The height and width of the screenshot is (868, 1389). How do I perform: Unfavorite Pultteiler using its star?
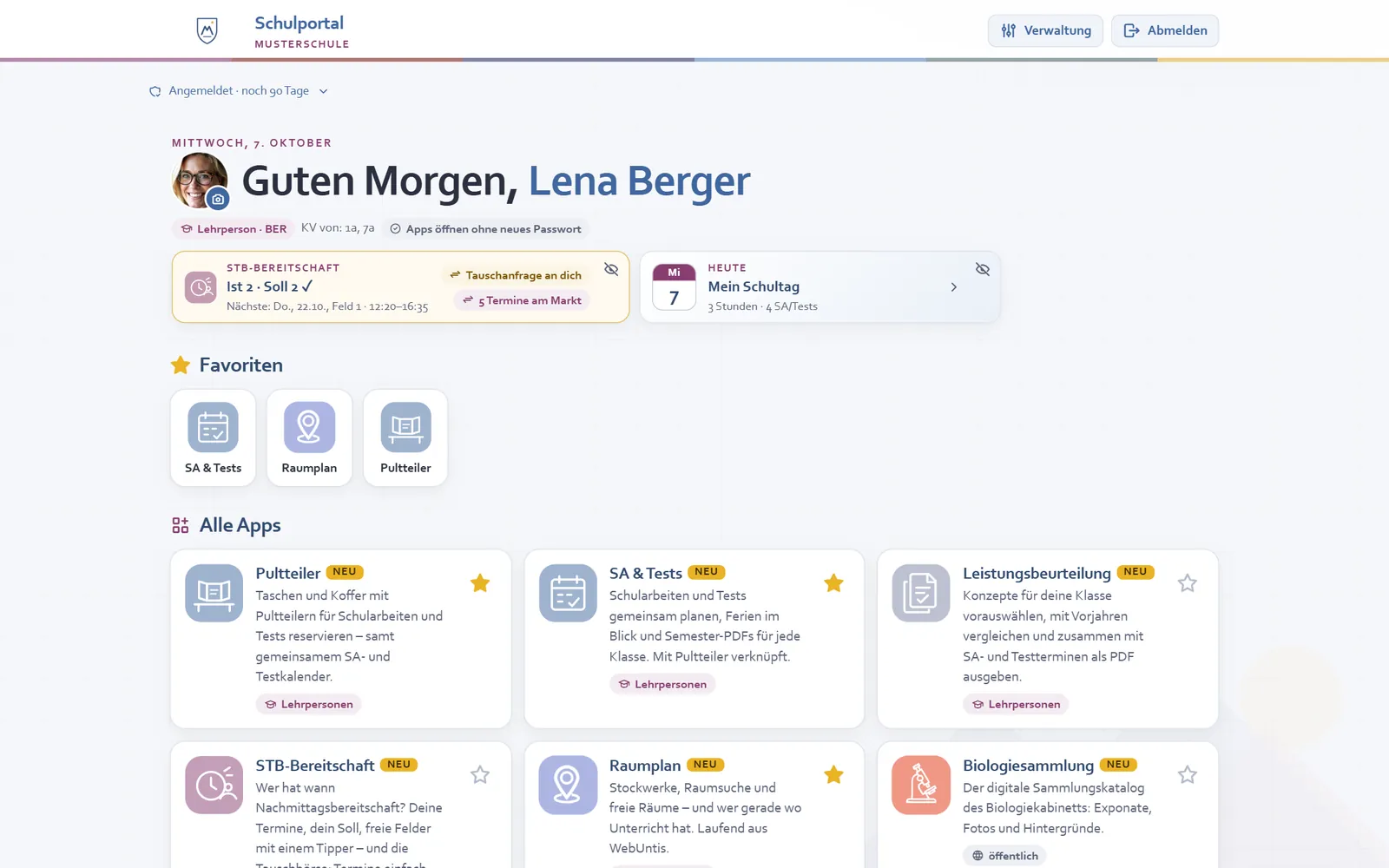pos(480,583)
